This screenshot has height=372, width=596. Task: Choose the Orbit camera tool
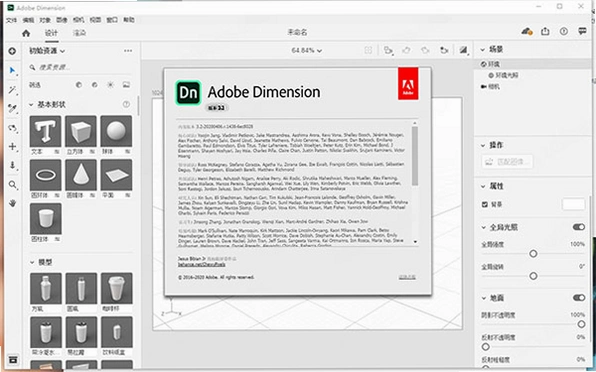(13, 128)
